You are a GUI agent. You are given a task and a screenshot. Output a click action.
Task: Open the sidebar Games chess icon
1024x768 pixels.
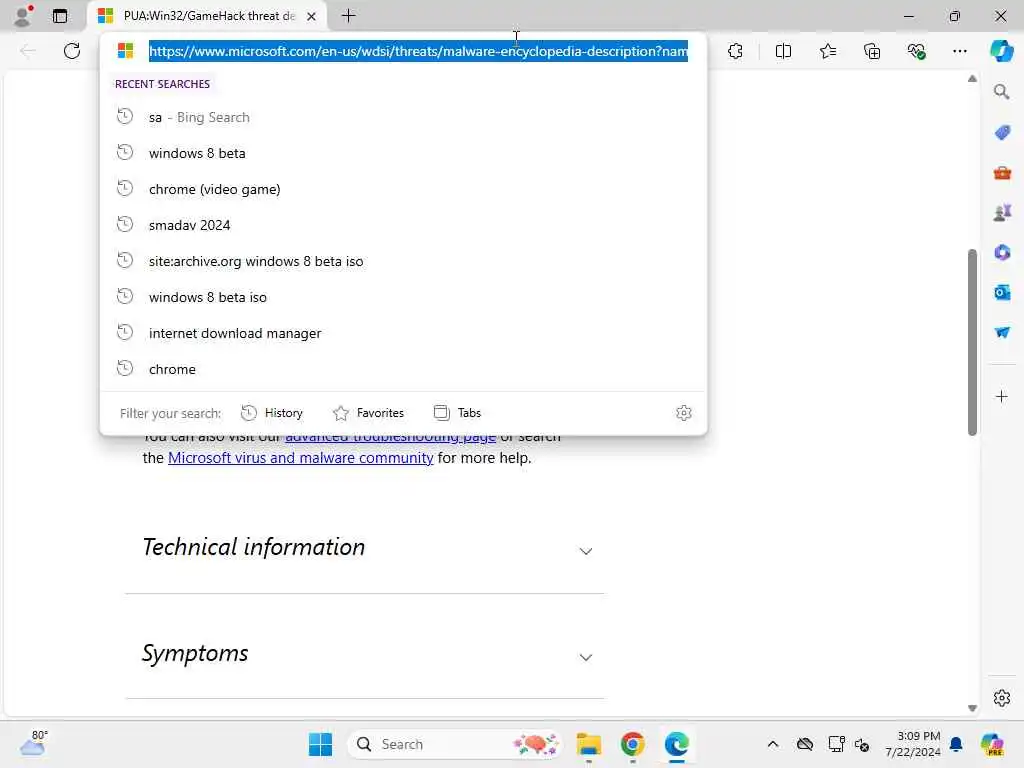click(1002, 212)
